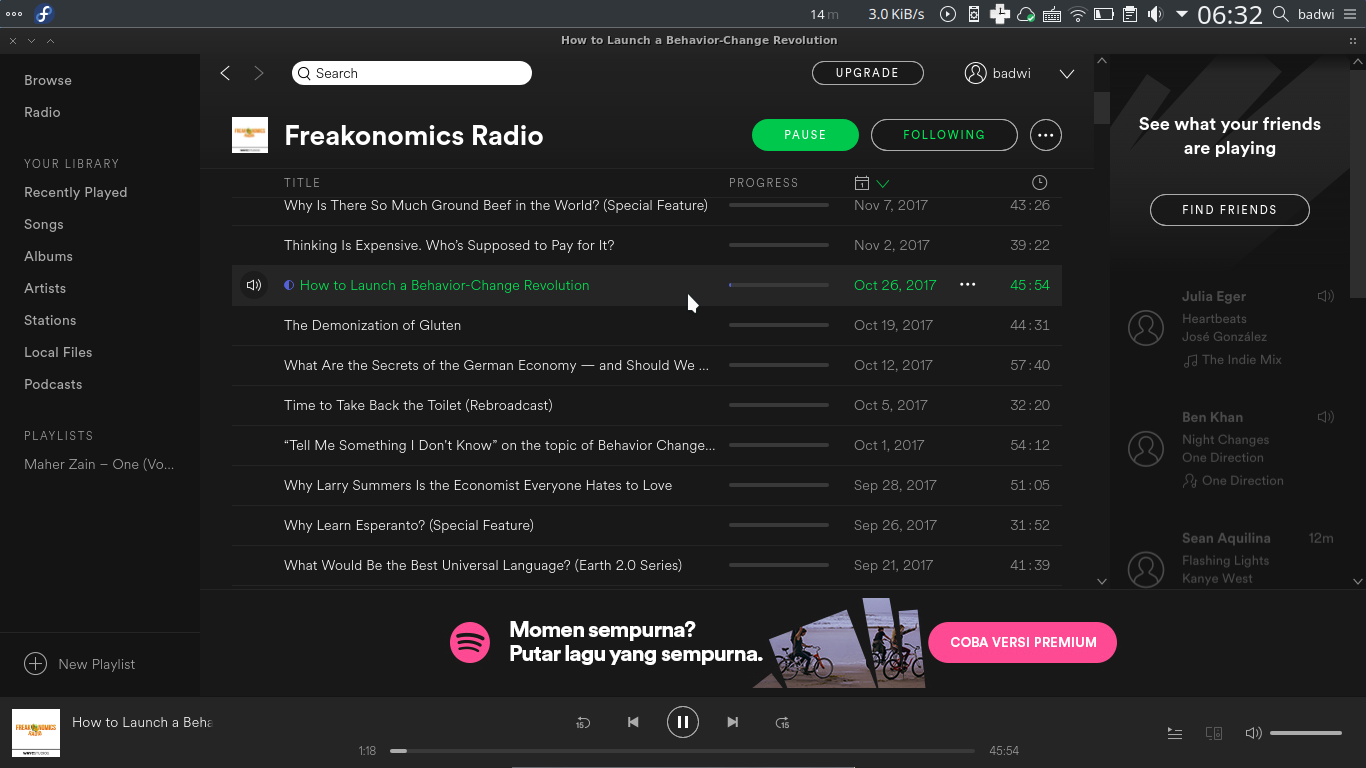Click the episode list scrollbar down arrow

tap(1102, 581)
